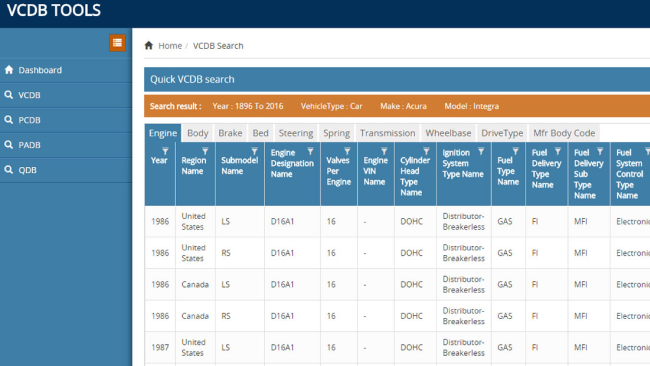Go to Home via breadcrumb link
The width and height of the screenshot is (650, 366).
170,46
